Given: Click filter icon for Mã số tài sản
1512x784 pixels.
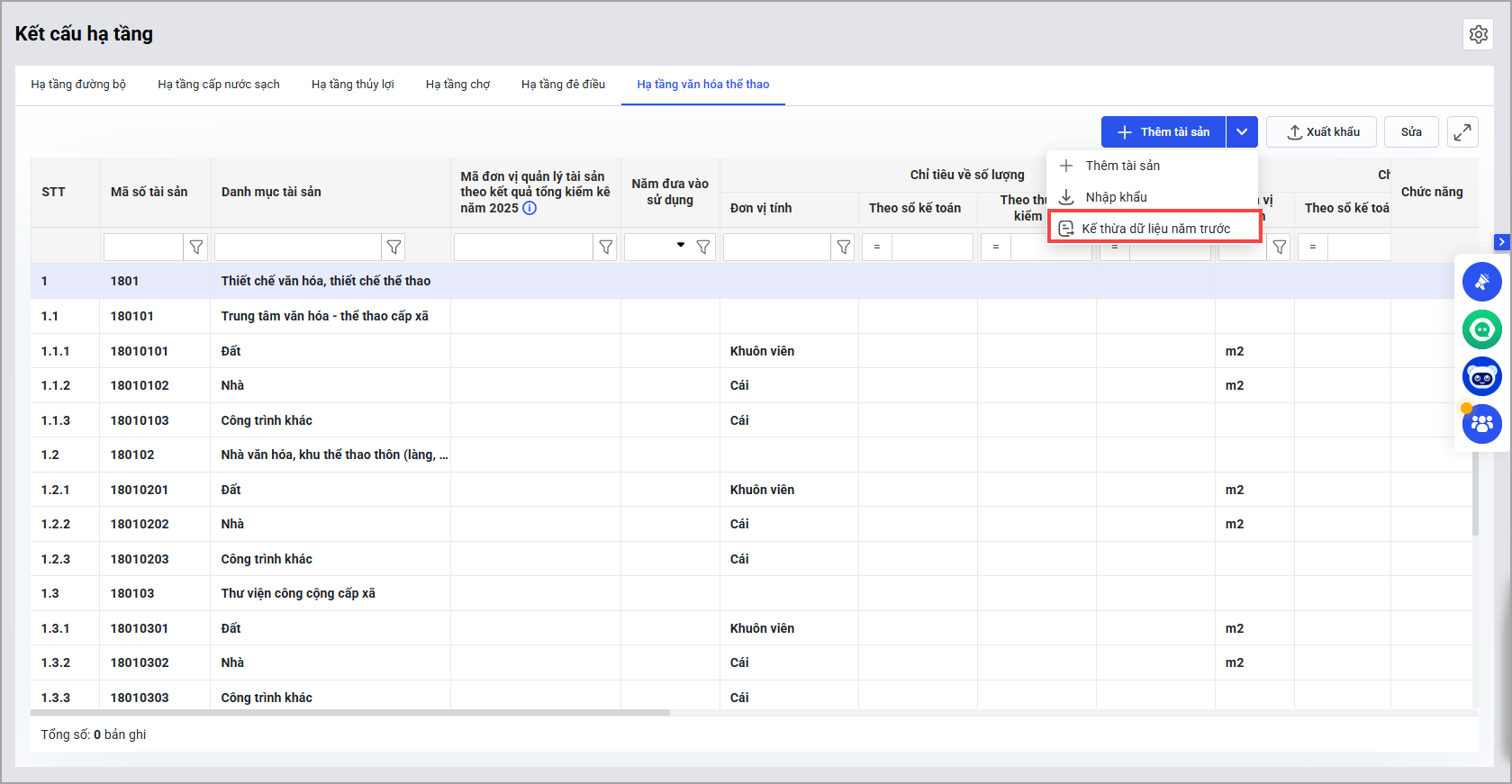Looking at the screenshot, I should 196,247.
